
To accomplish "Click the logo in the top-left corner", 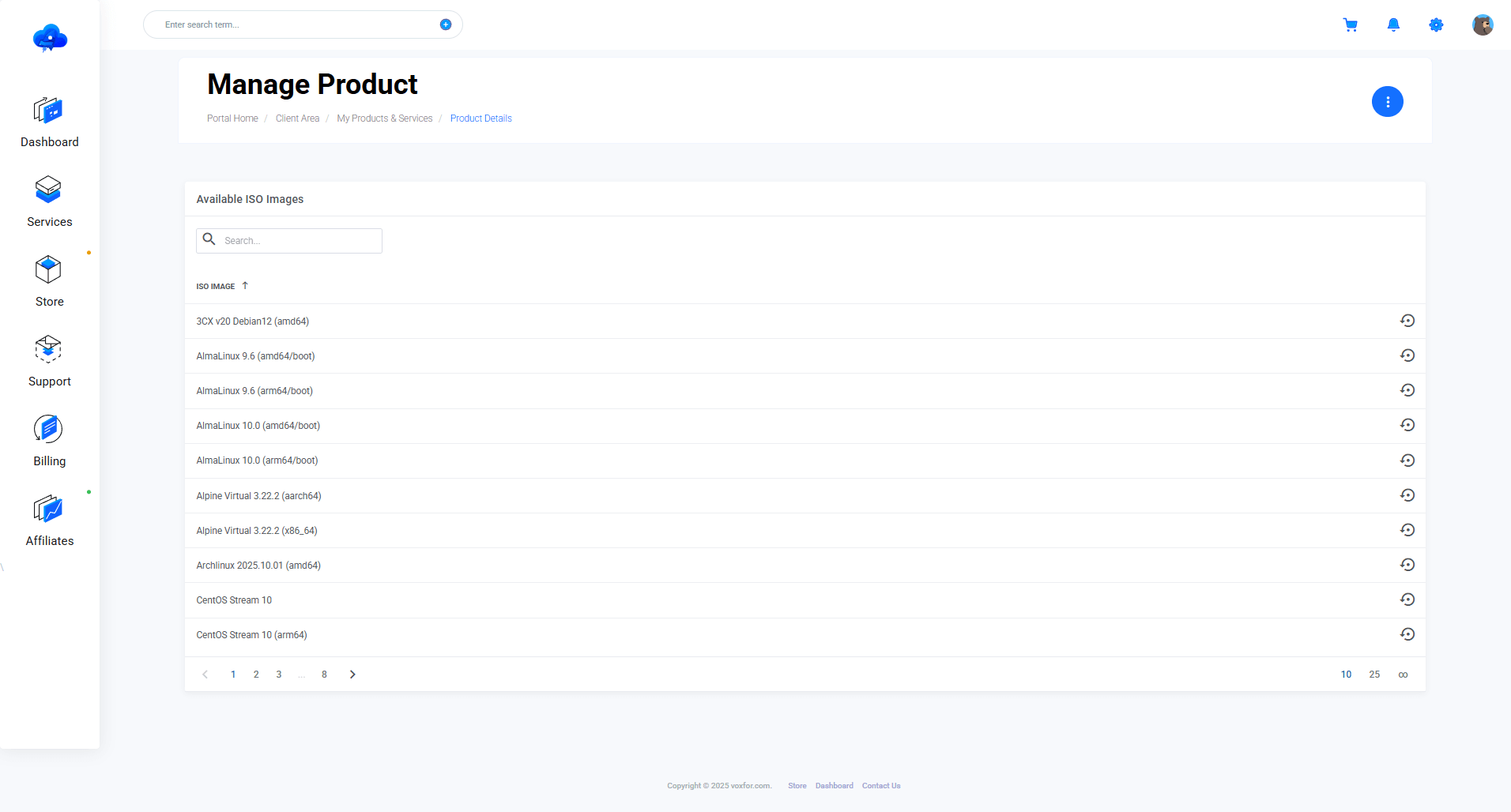I will pos(50,38).
